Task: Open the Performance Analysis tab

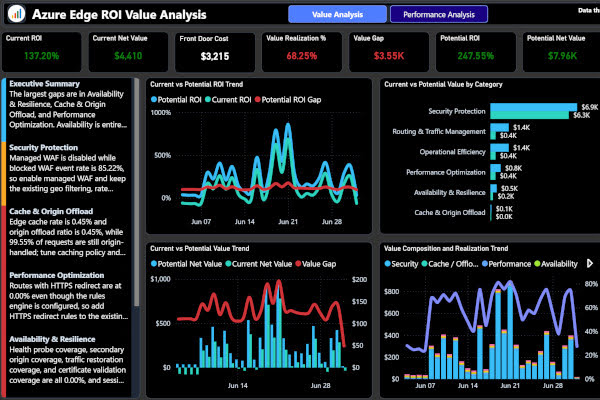Action: pos(439,15)
